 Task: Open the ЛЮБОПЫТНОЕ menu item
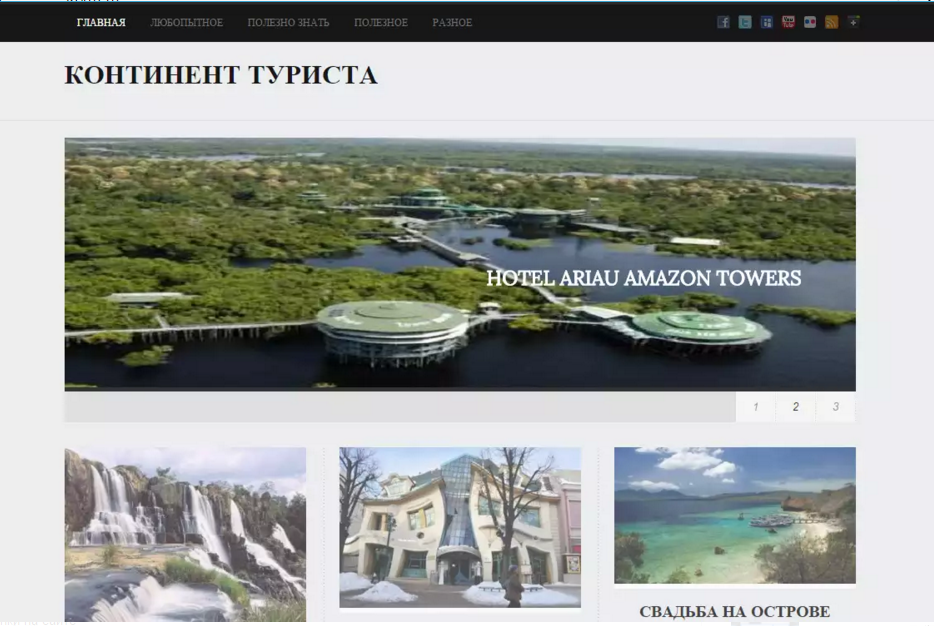coord(186,23)
